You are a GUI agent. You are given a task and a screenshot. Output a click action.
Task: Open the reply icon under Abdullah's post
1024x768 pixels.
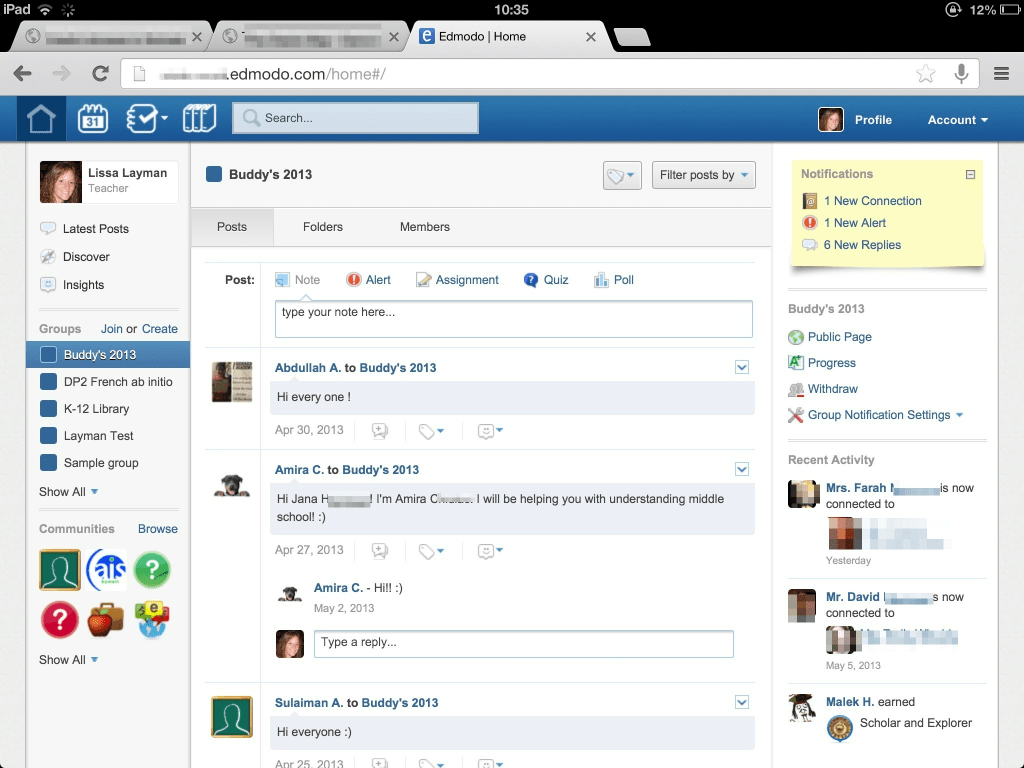click(x=380, y=430)
